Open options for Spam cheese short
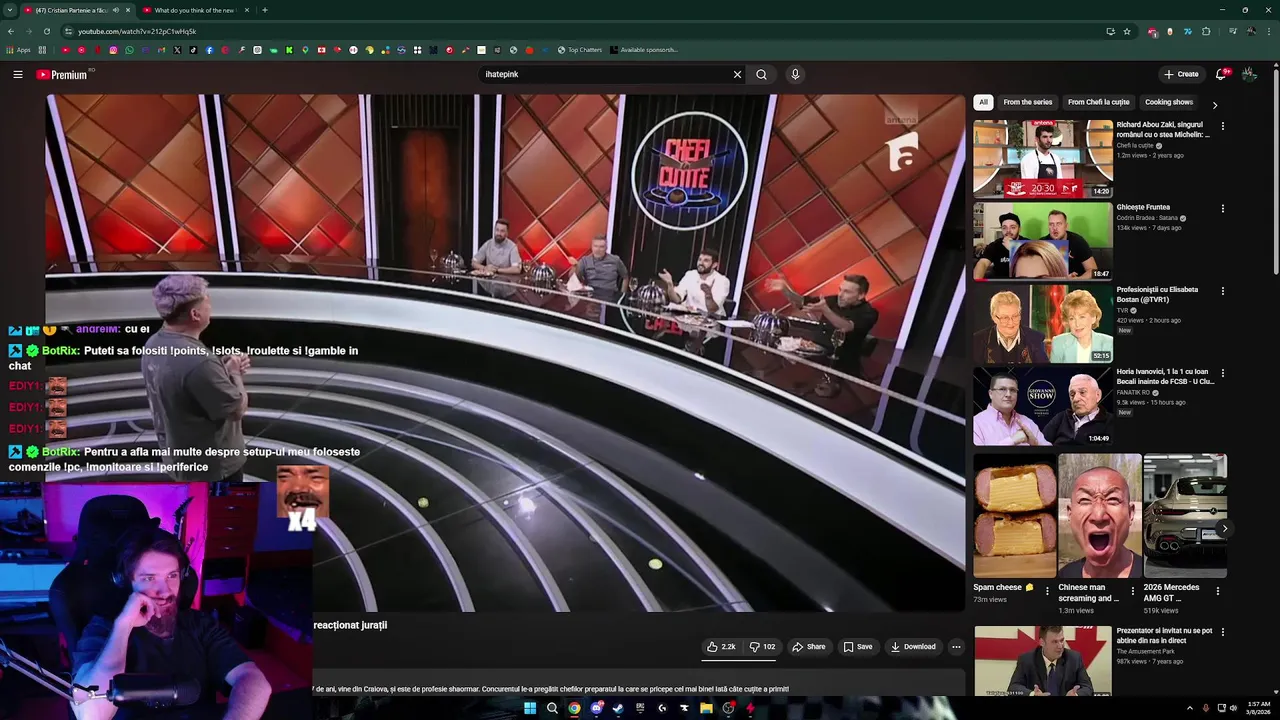Image resolution: width=1280 pixels, height=720 pixels. [1048, 591]
